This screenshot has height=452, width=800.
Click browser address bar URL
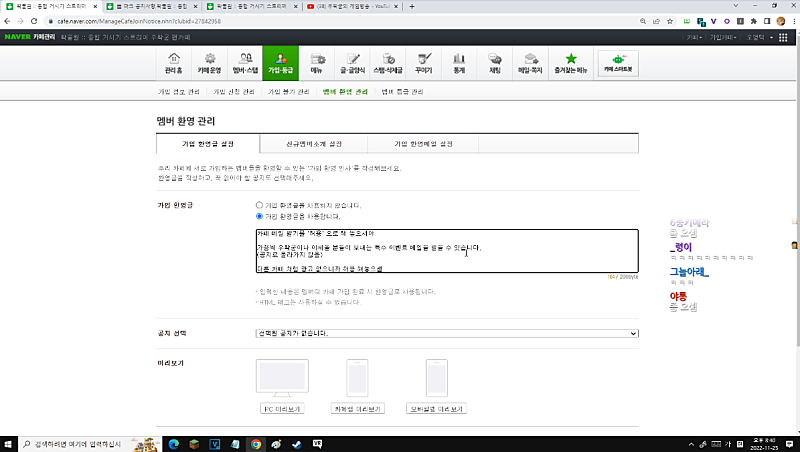pyautogui.click(x=139, y=21)
